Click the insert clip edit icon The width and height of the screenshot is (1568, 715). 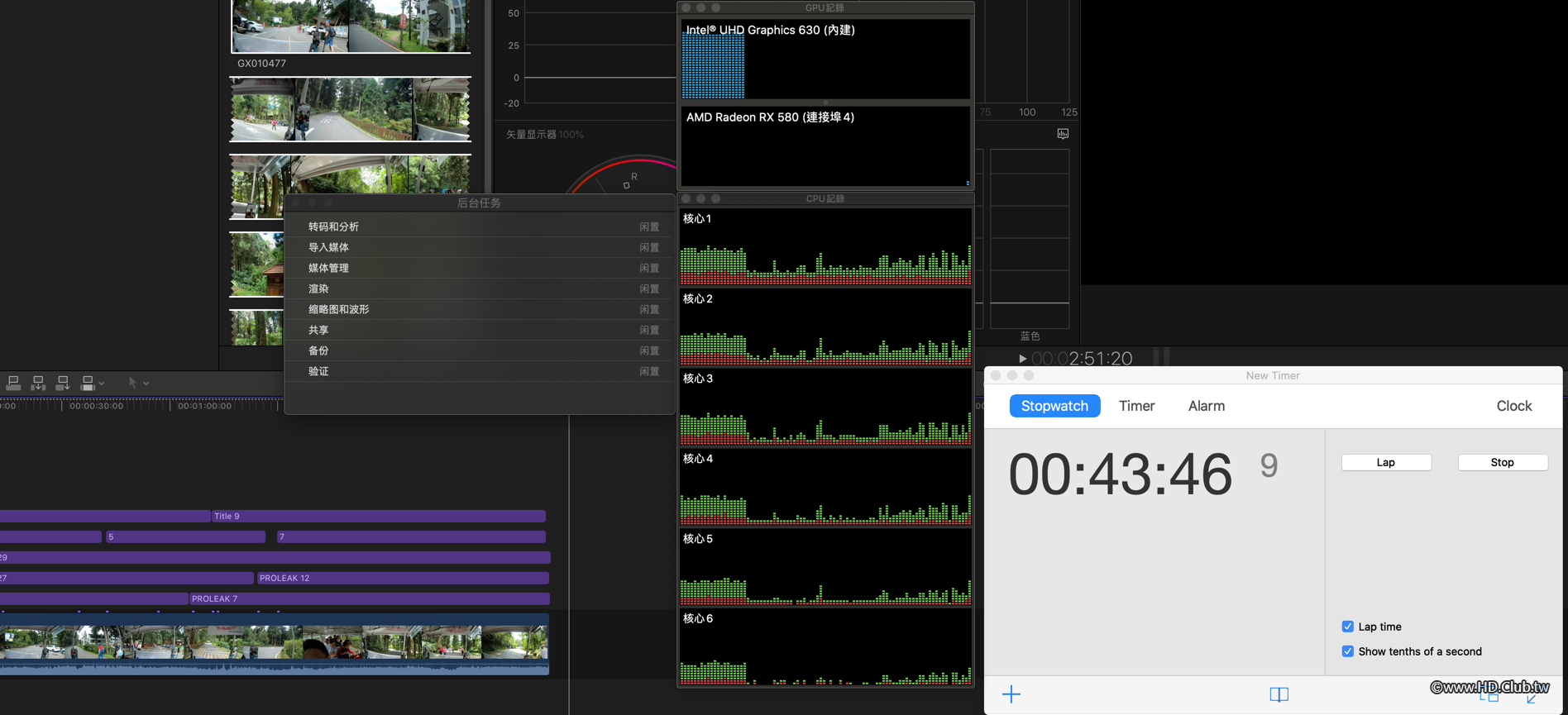coord(38,383)
